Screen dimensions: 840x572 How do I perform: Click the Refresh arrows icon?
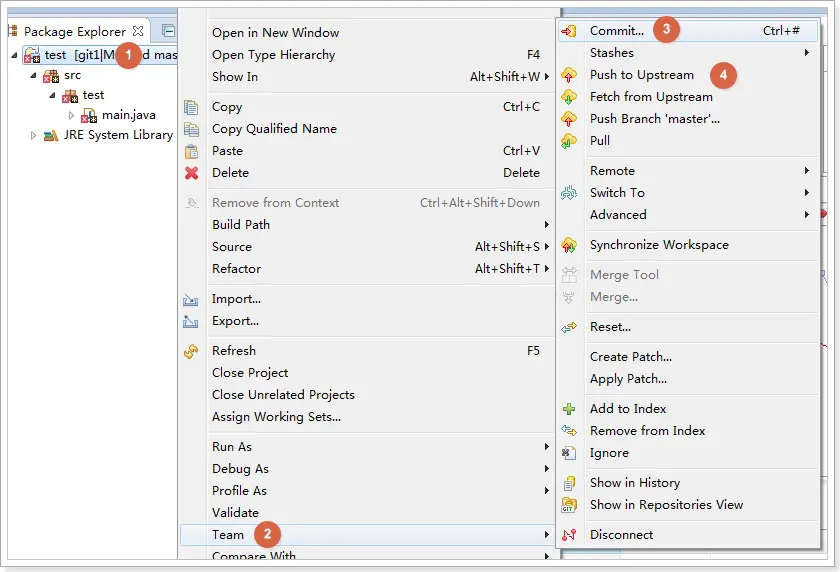click(x=191, y=351)
